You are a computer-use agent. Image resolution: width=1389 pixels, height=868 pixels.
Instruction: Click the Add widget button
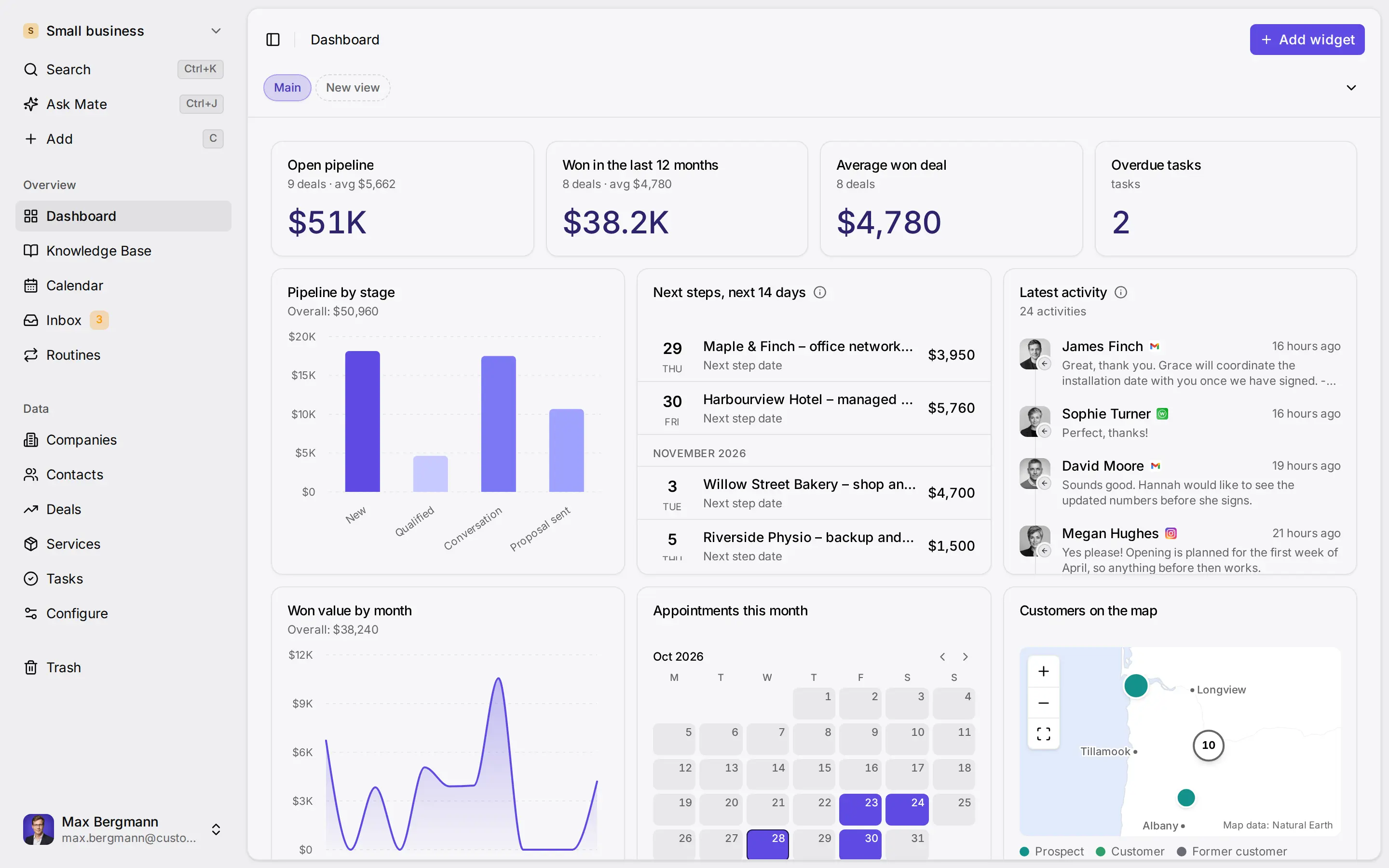[1307, 40]
